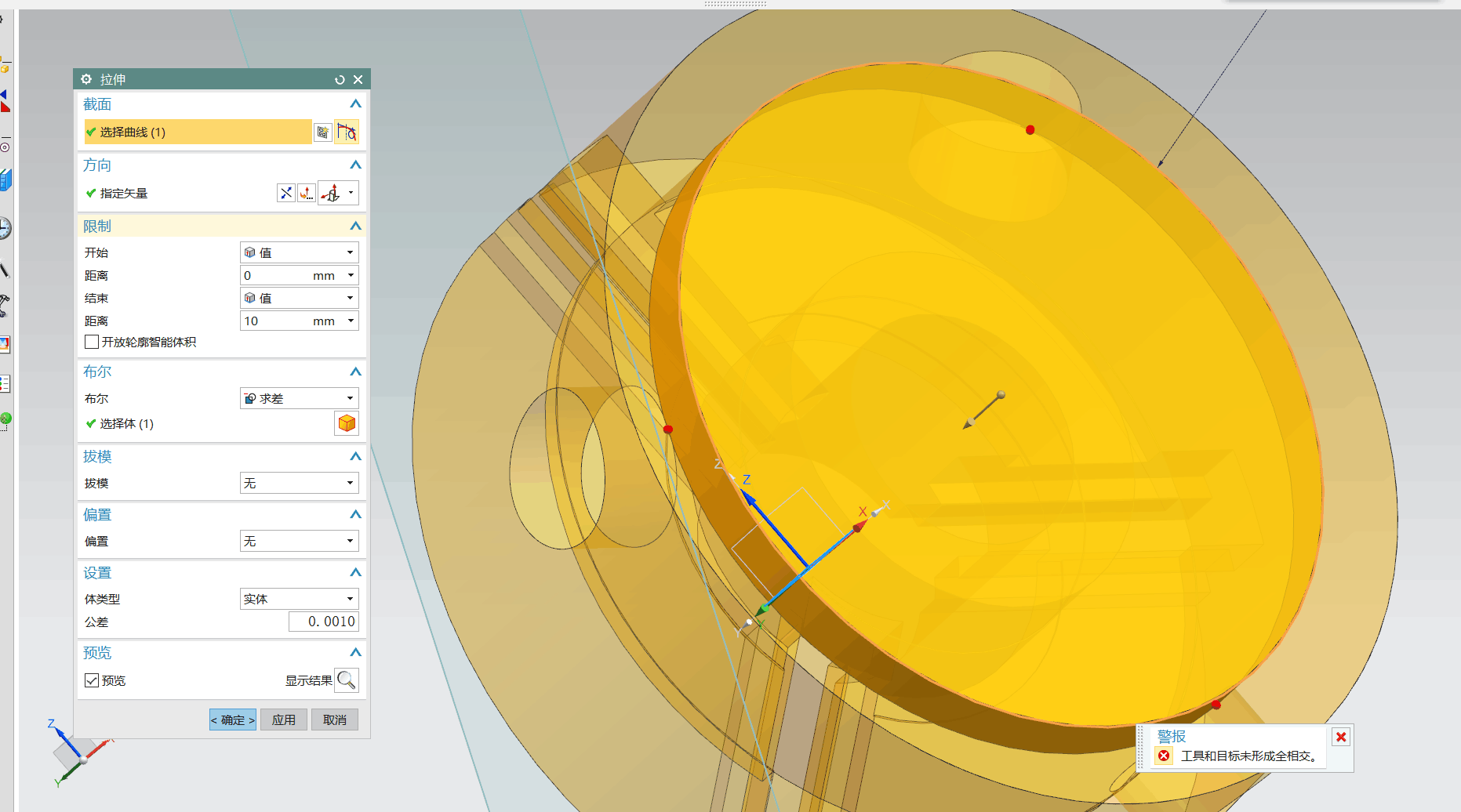Click the blue Z-axis arrow handle in the viewport
This screenshot has width=1461, height=812.
(x=748, y=497)
